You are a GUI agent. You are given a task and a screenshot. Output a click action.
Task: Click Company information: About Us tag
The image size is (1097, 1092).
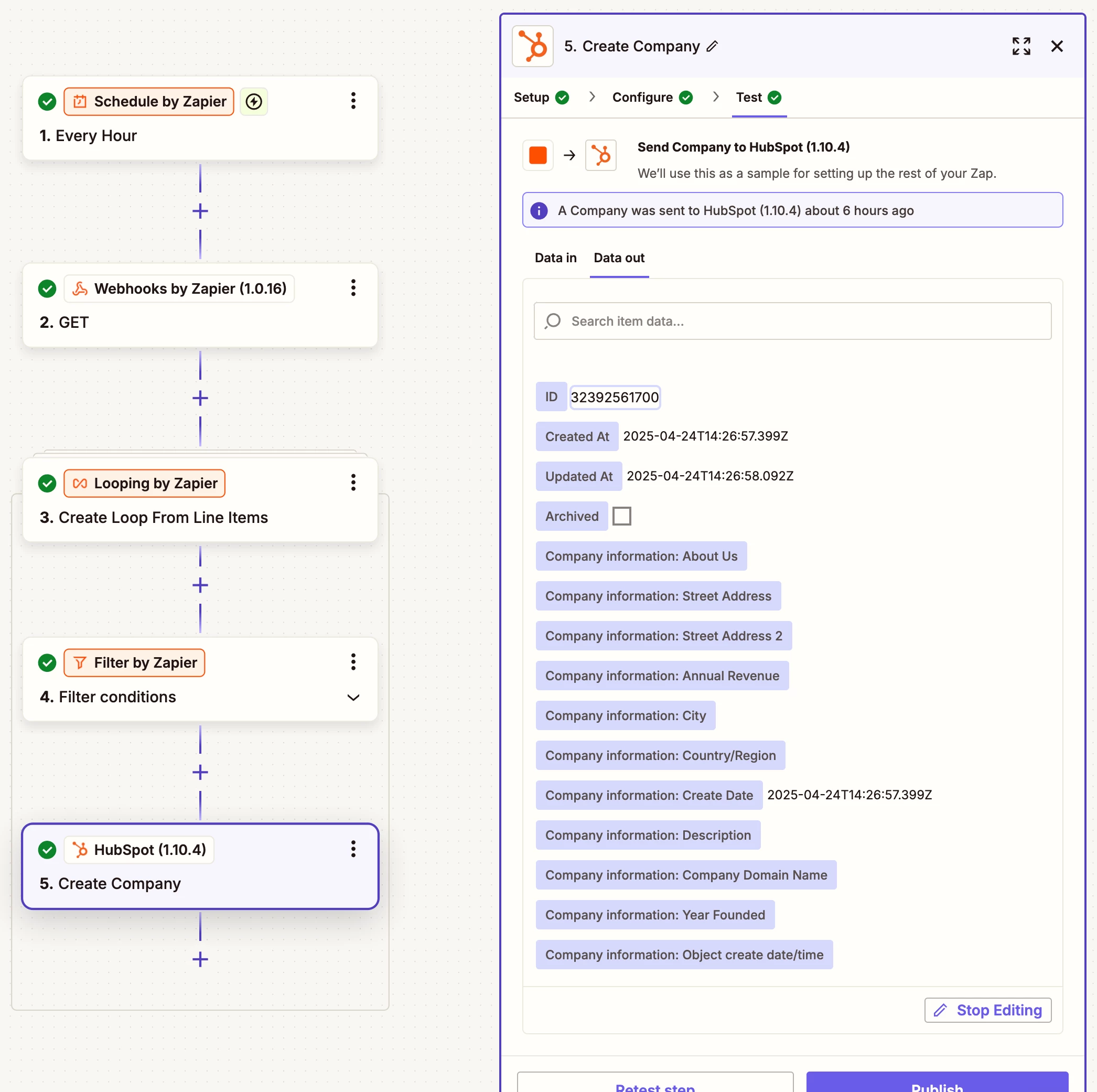click(x=641, y=556)
